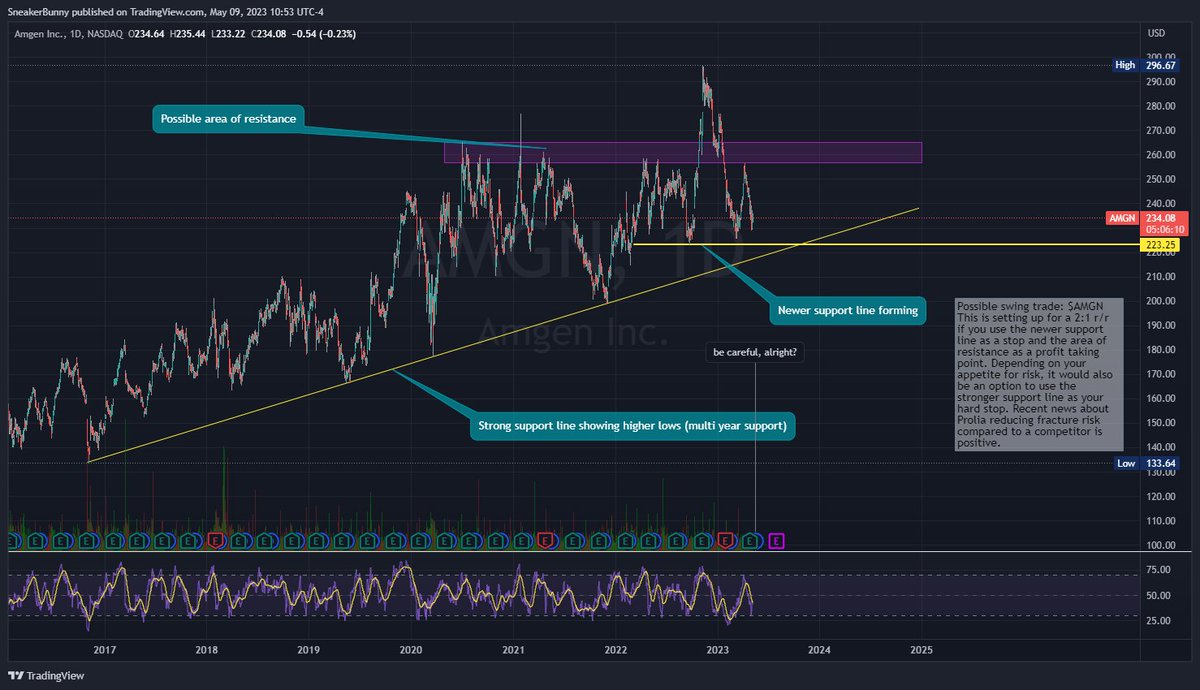The image size is (1200, 690).
Task: Open the red earnings marker near 2021
Action: coord(545,541)
